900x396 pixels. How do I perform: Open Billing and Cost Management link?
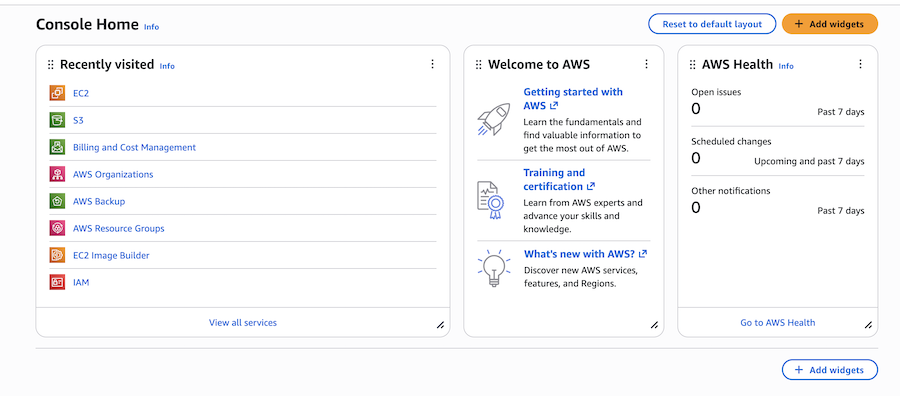(134, 147)
